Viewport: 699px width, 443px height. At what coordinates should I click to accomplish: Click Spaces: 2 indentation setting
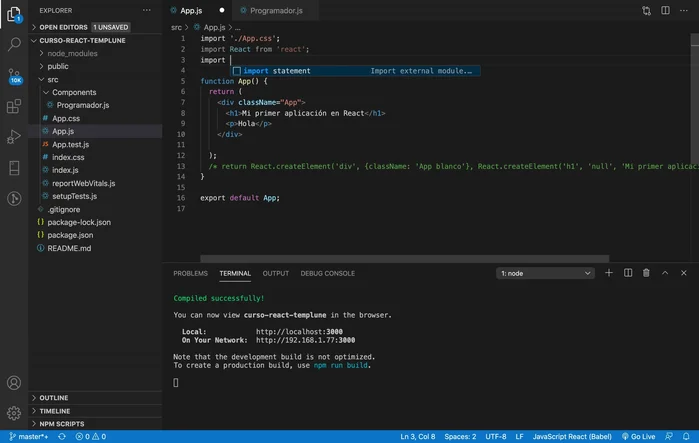tap(460, 436)
